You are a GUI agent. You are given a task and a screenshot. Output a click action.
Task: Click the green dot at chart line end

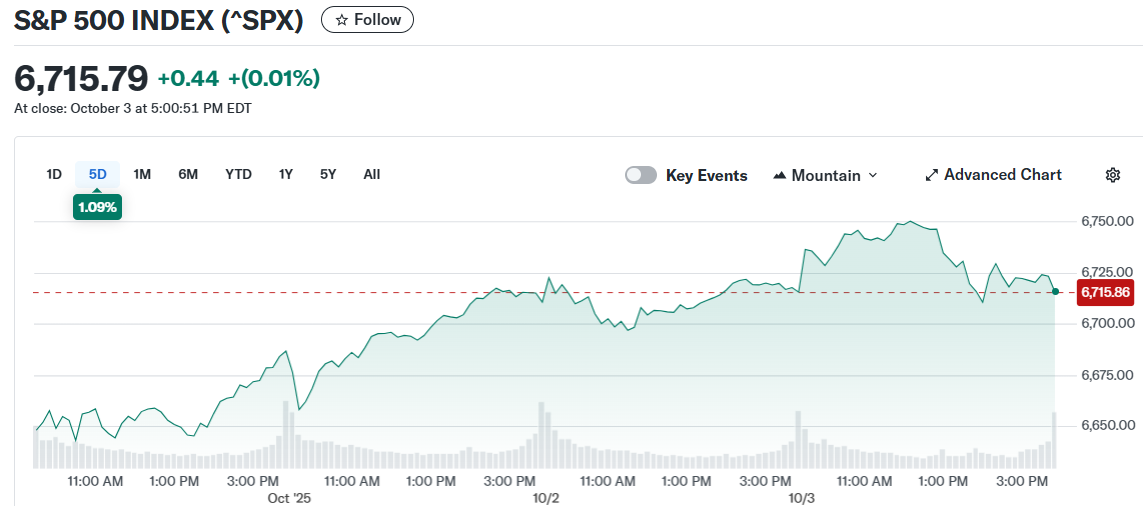(x=1056, y=291)
